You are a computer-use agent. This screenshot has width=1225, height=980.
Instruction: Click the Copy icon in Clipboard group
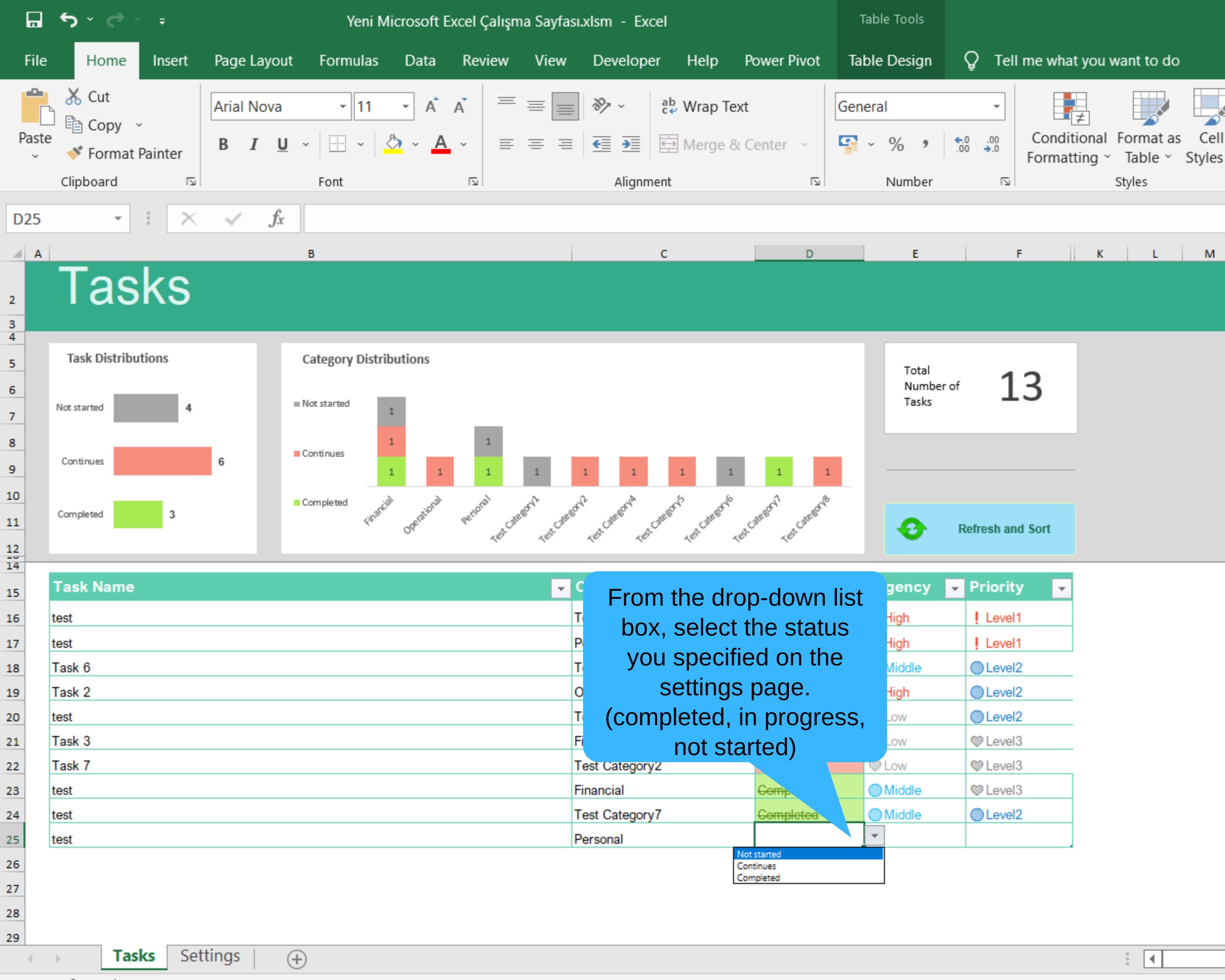(x=74, y=125)
